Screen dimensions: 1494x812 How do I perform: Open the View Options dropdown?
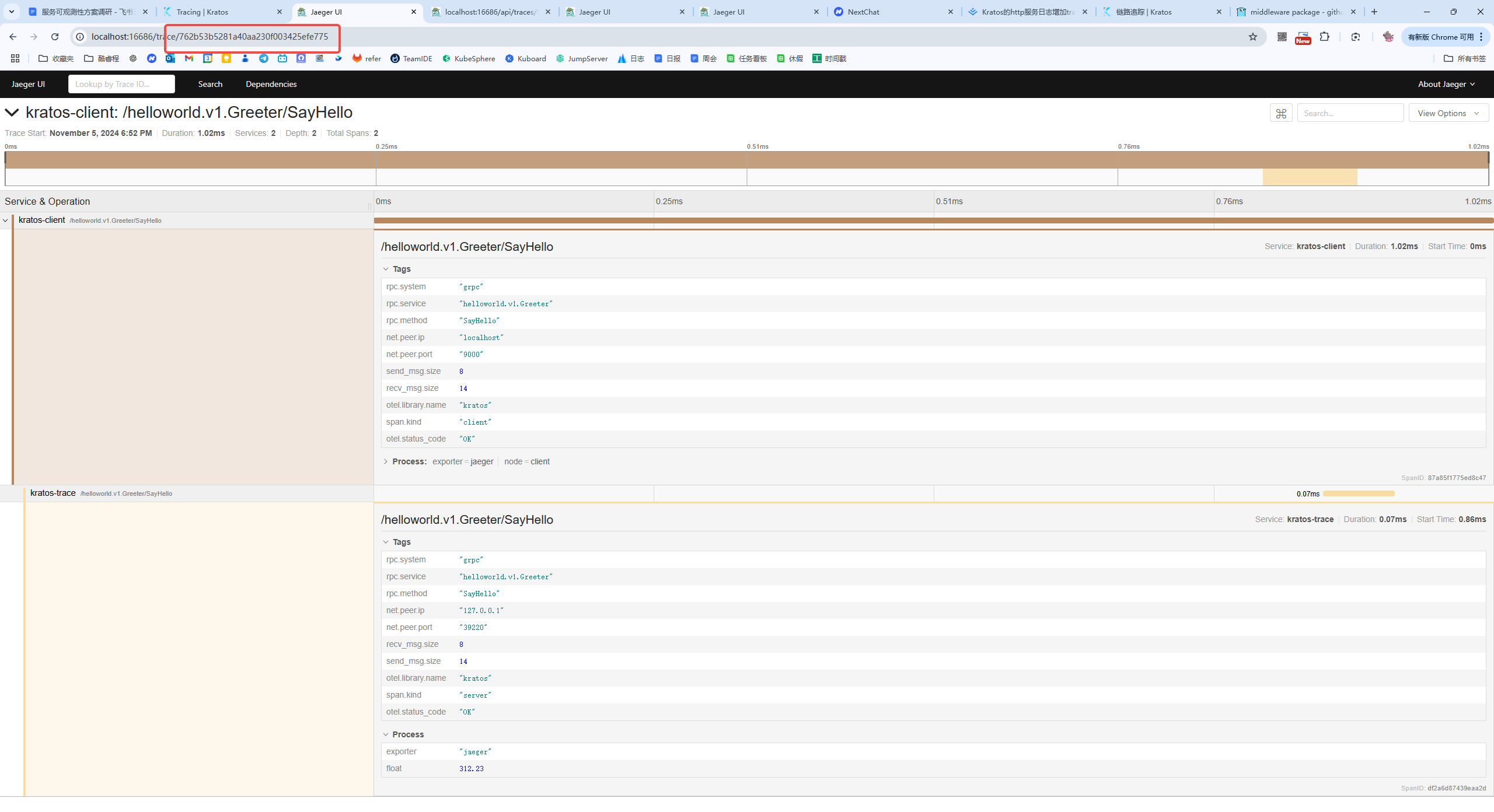(1448, 113)
